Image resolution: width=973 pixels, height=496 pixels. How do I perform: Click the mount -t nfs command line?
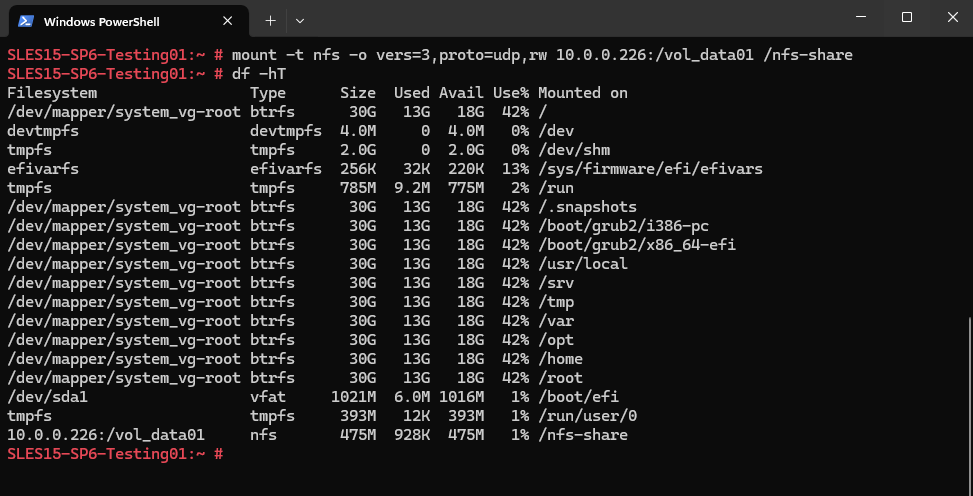point(542,55)
